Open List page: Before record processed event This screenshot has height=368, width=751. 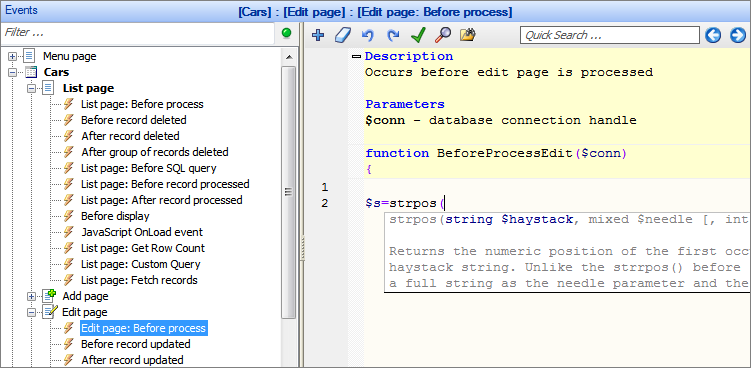(165, 184)
